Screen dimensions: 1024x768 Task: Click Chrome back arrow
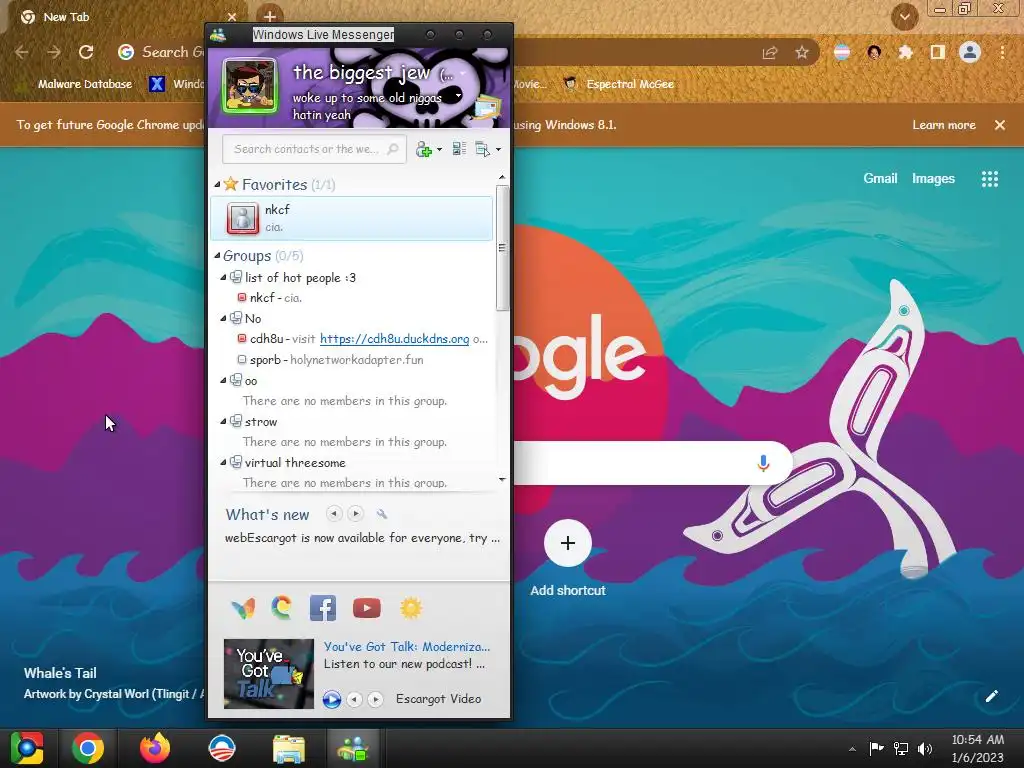pos(22,52)
